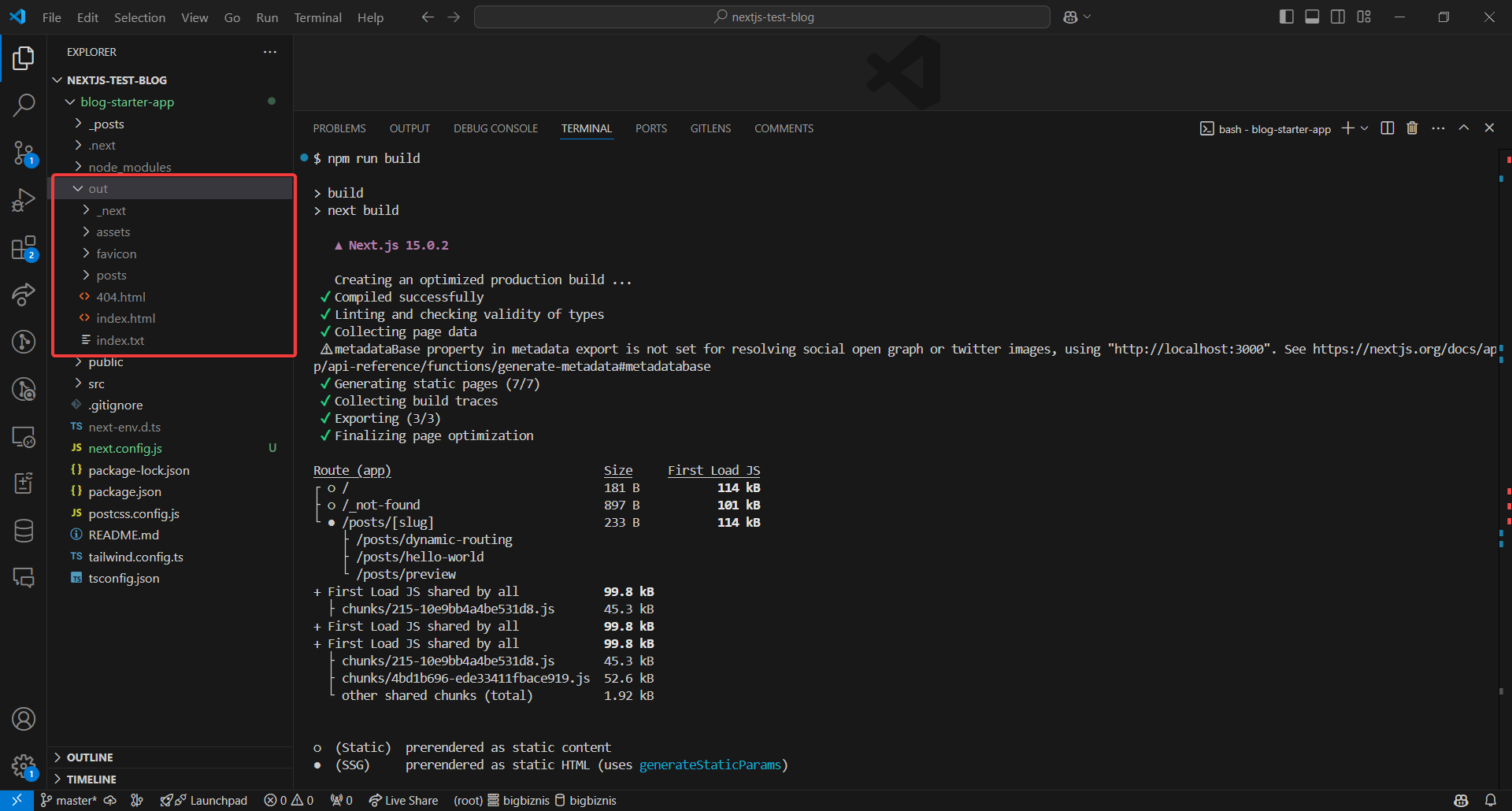Open README.md file
1512x811 pixels.
click(123, 535)
